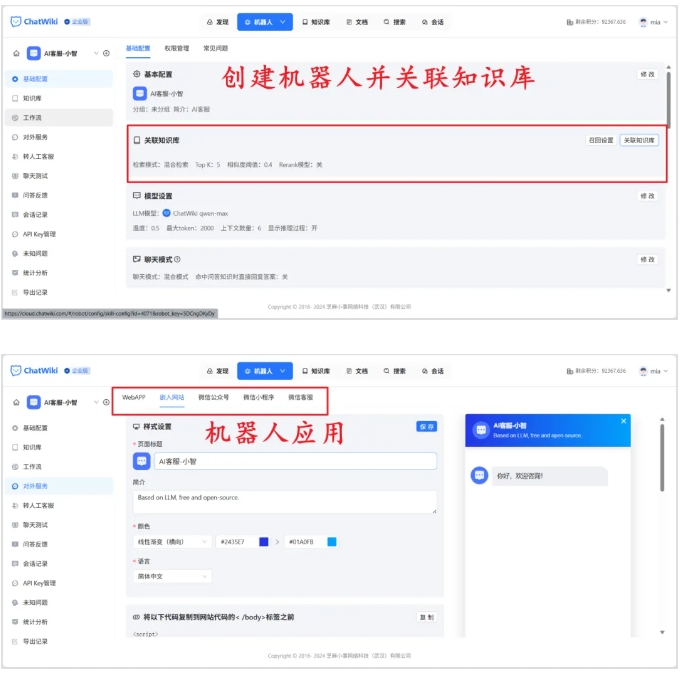This screenshot has height=675, width=684.
Task: Expand the AI客服-小智 robot selector in upper screenshot
Action: 96,53
